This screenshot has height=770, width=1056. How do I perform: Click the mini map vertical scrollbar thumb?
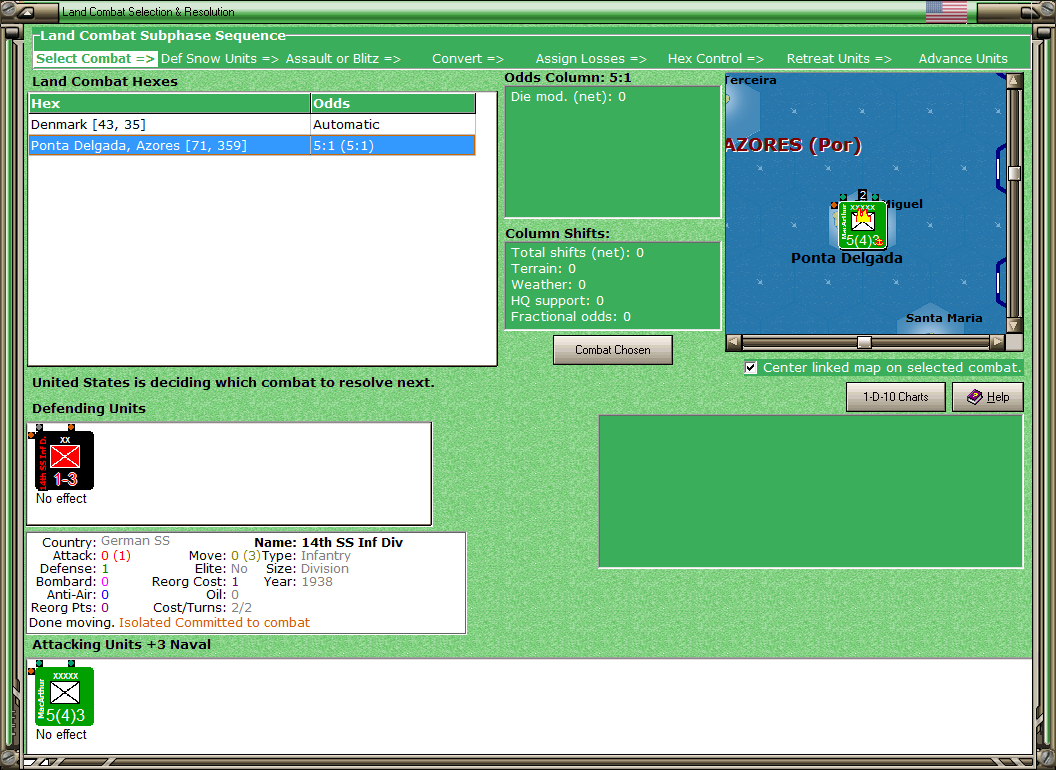click(x=1014, y=173)
